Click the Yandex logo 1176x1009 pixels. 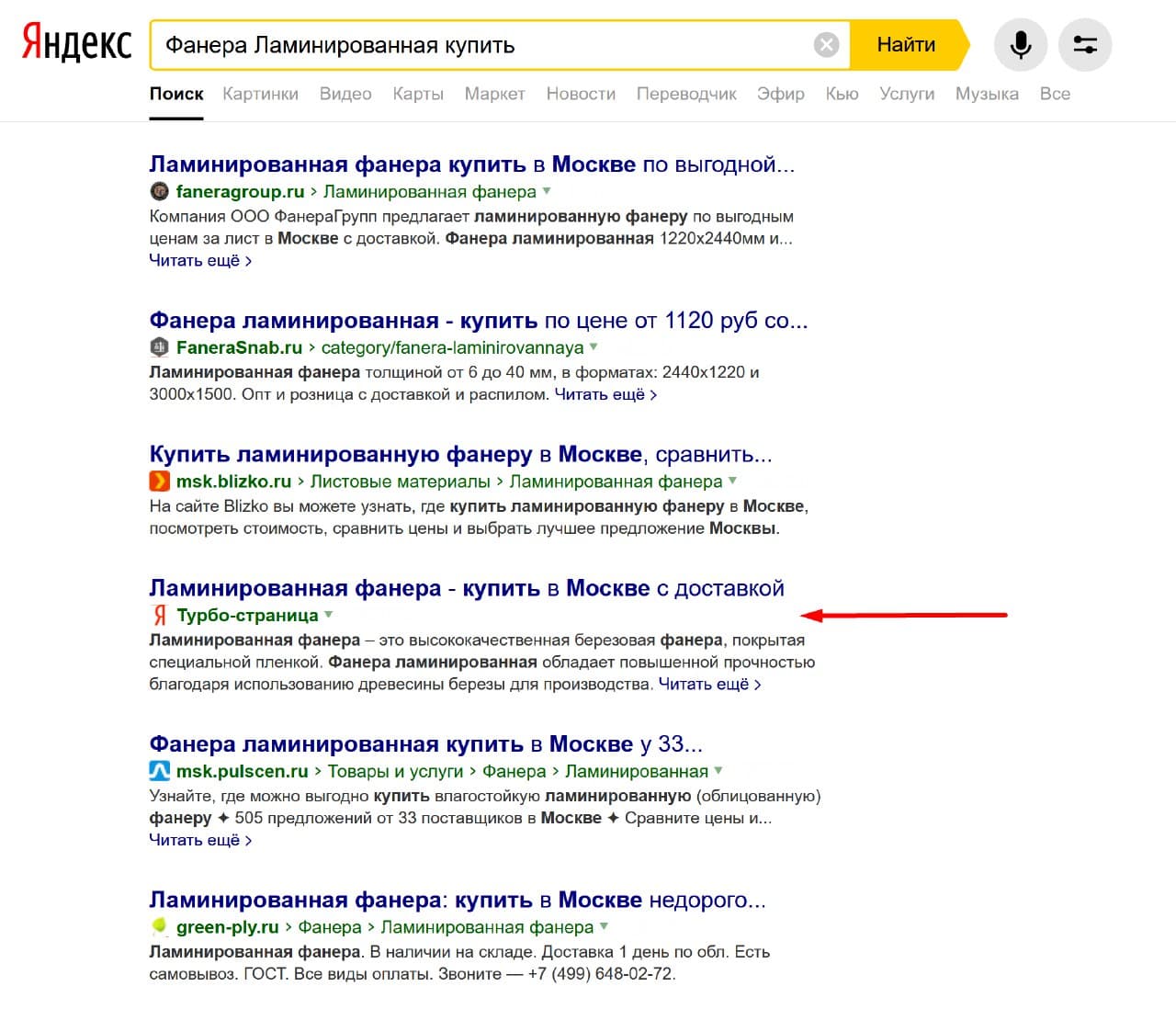77,44
